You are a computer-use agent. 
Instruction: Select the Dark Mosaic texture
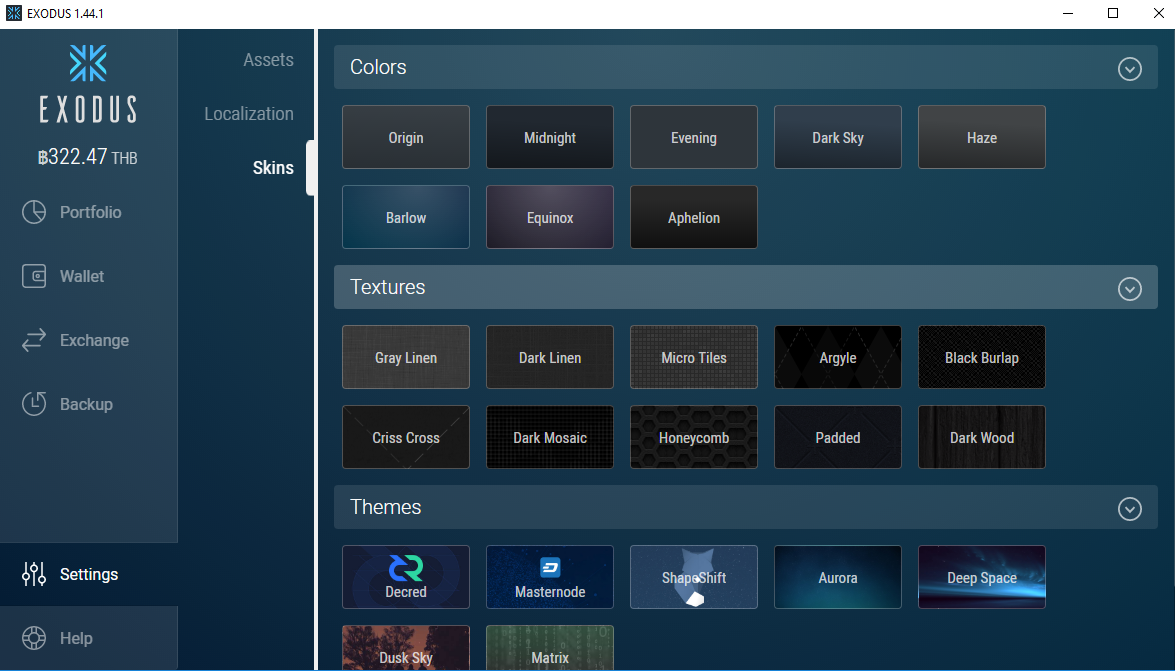pyautogui.click(x=550, y=438)
